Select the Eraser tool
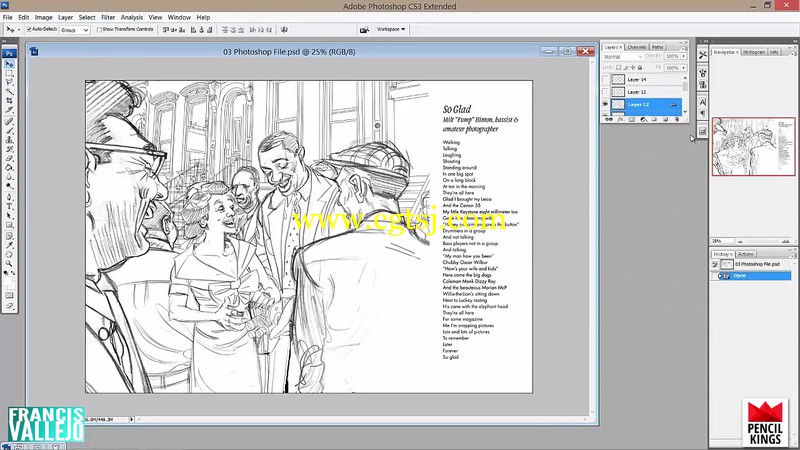800x450 pixels. 9,158
